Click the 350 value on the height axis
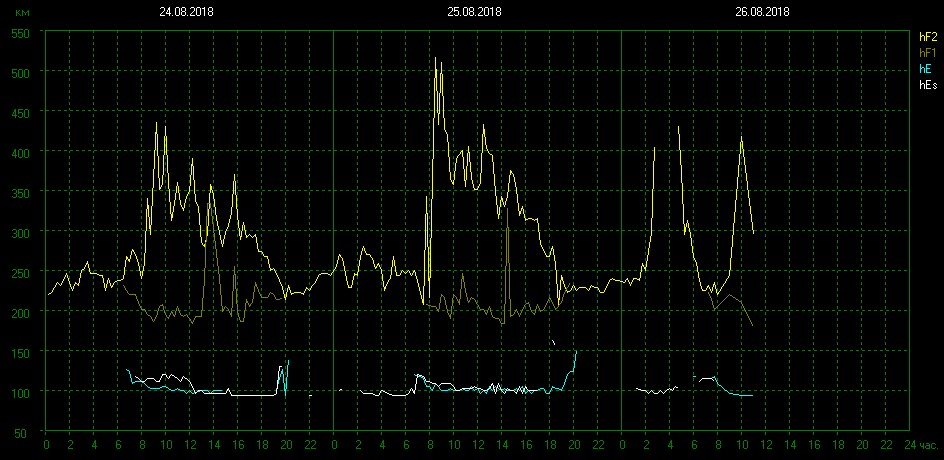This screenshot has height=460, width=944. point(22,192)
